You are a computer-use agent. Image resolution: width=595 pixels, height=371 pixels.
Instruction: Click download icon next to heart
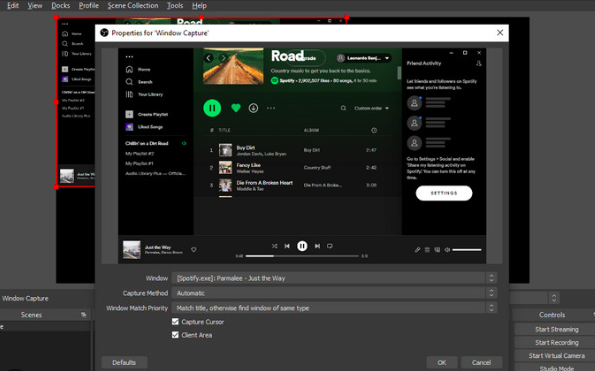[253, 108]
